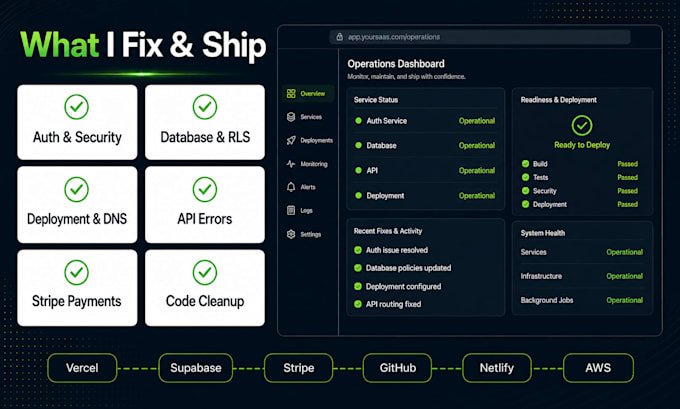Click Passed status next to Tests

point(627,177)
